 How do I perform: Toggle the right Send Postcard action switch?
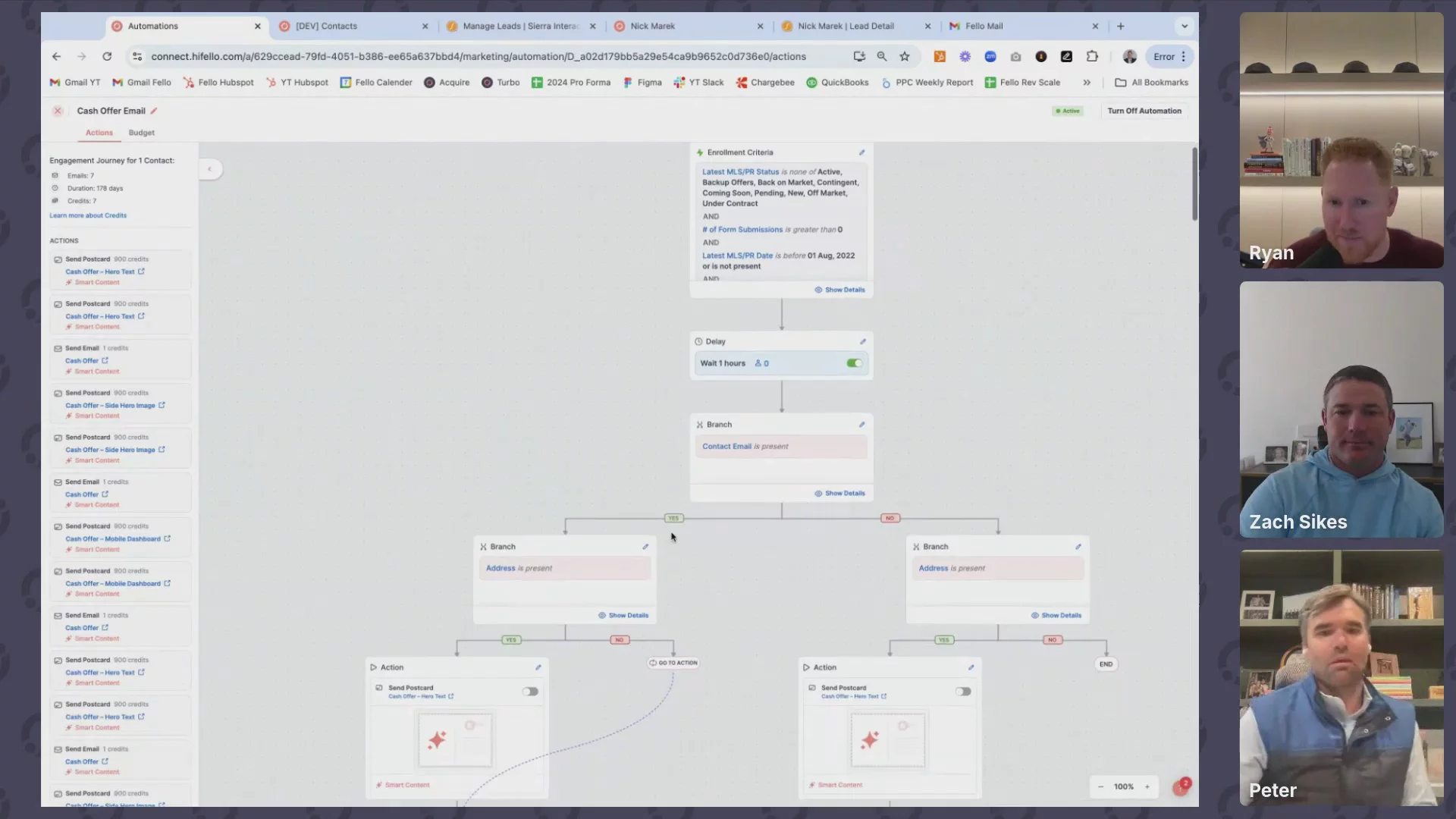[x=963, y=692]
